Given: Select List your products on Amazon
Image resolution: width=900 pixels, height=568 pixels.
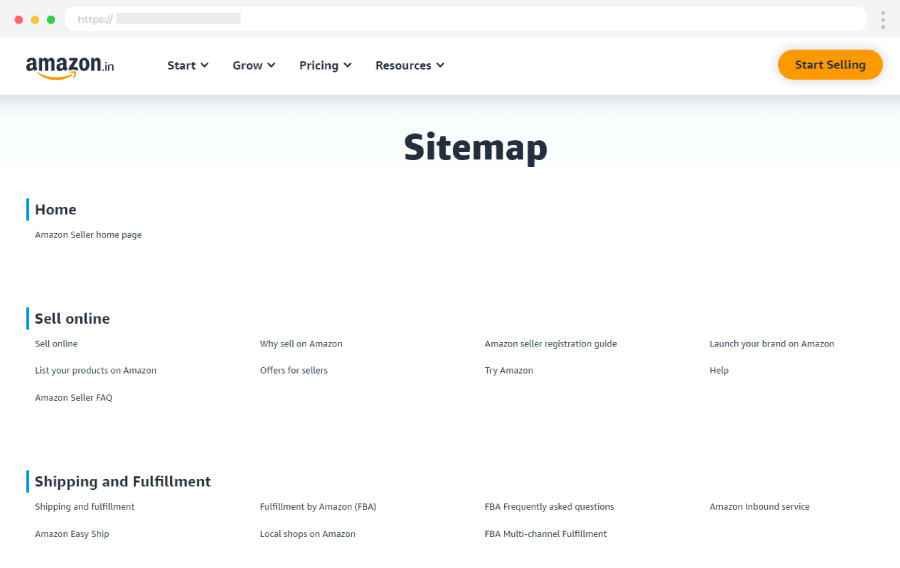Looking at the screenshot, I should pyautogui.click(x=95, y=371).
